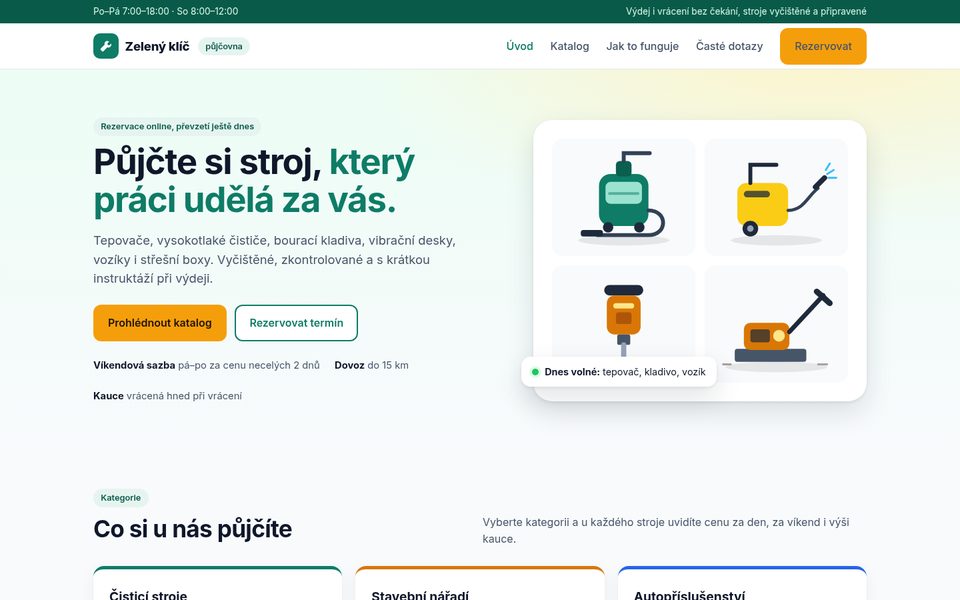This screenshot has width=960, height=600.
Task: Click the Prohlédnout katalog button
Action: [x=160, y=323]
